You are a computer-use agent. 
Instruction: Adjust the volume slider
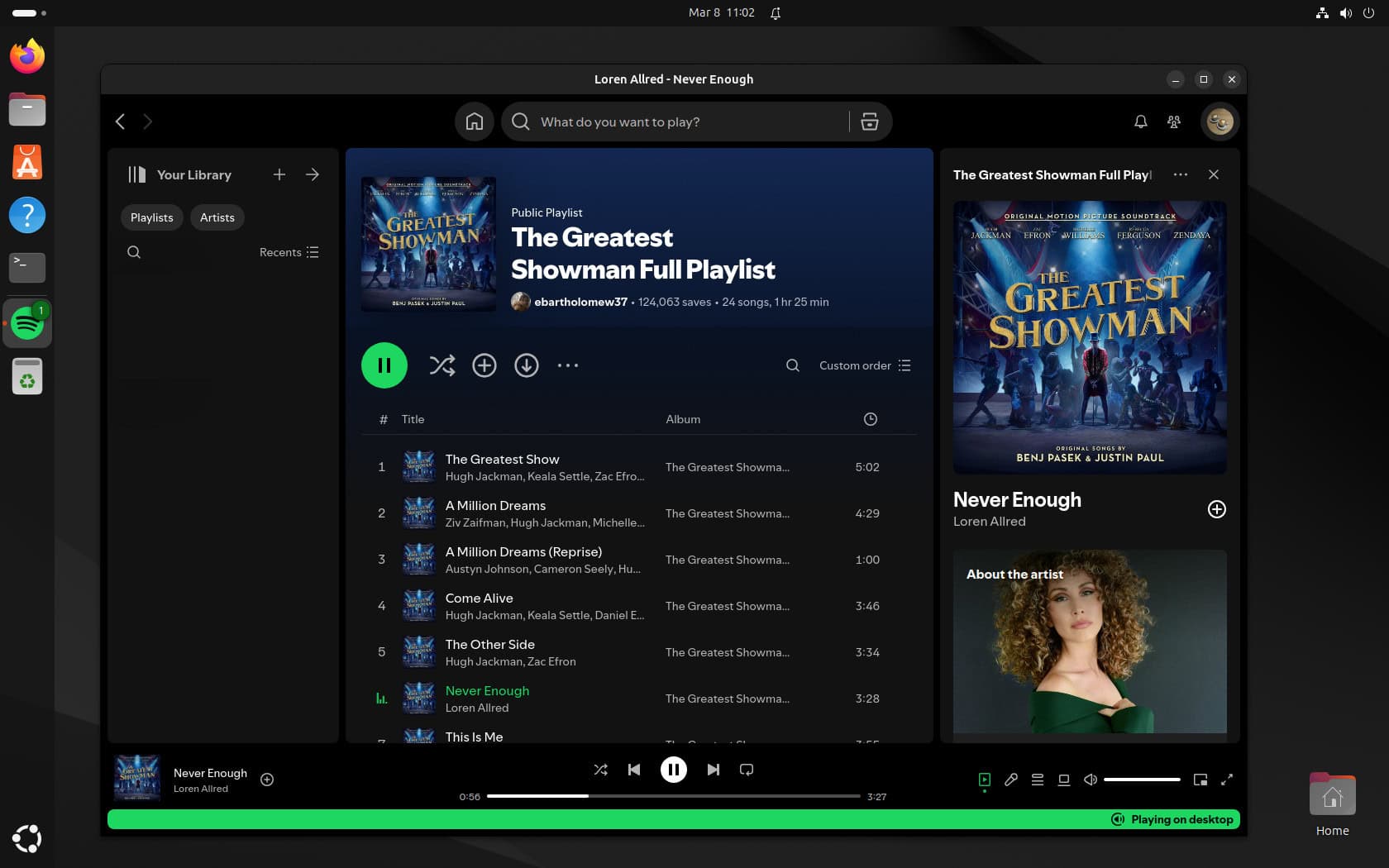click(1142, 780)
